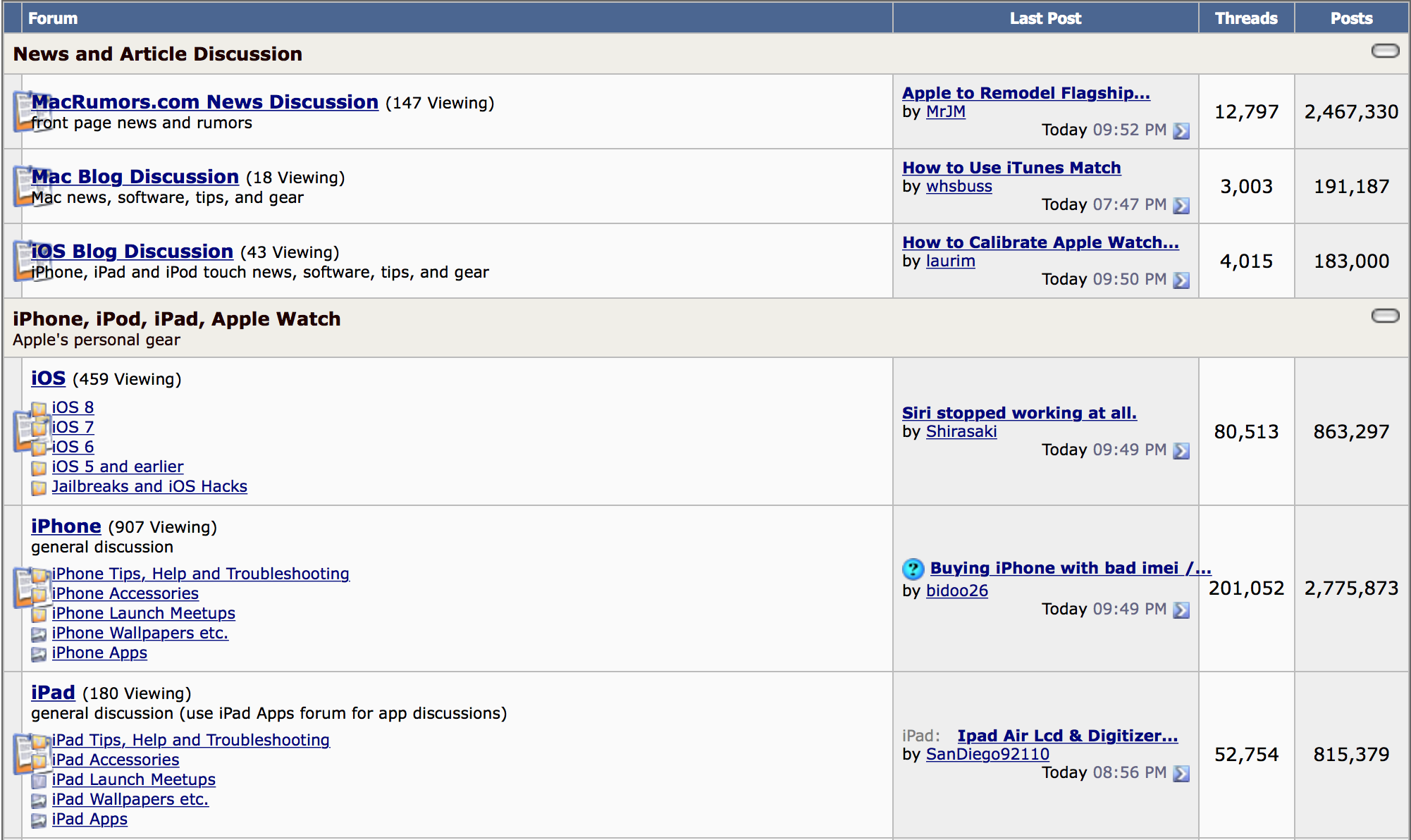Go to last post arrow for Siri stopped working

point(1181,451)
